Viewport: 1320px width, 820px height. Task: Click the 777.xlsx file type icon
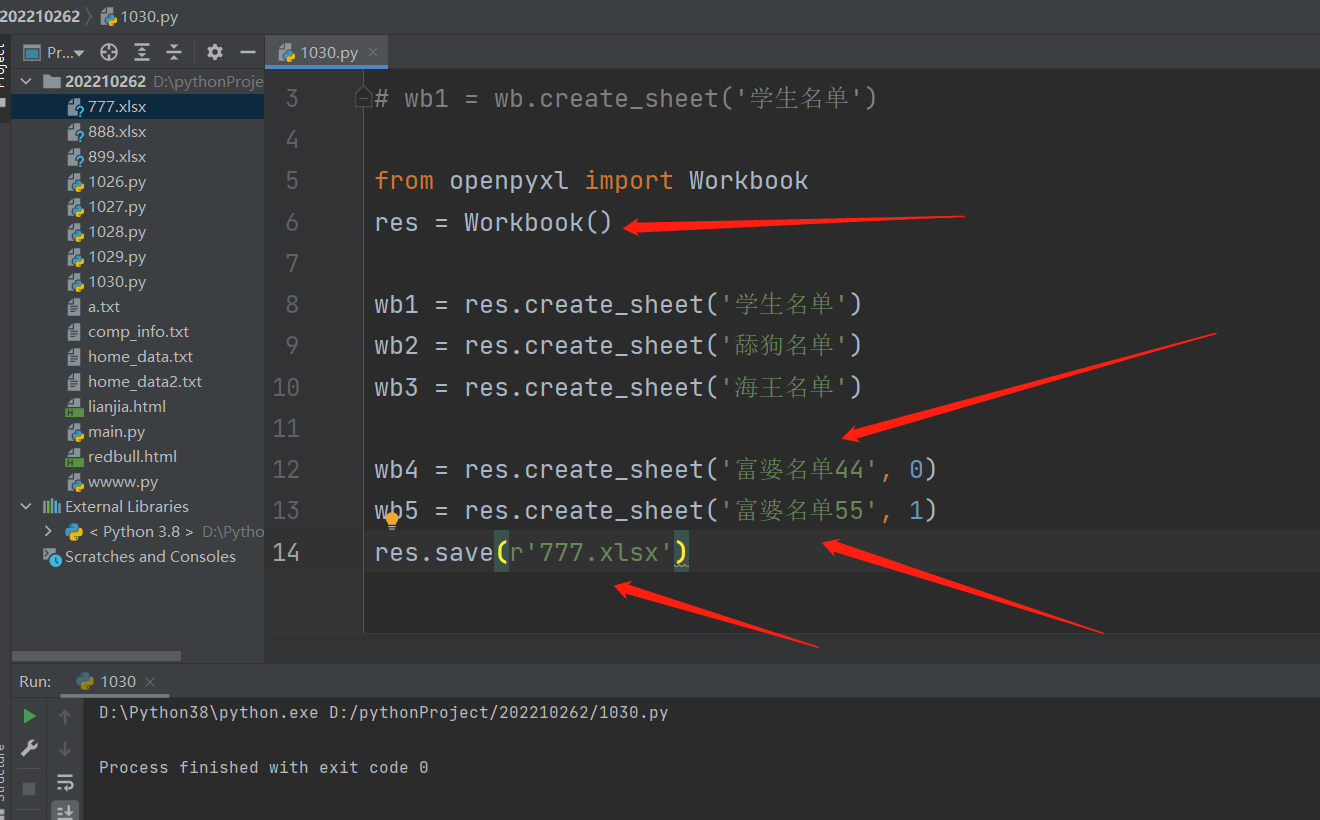(75, 107)
